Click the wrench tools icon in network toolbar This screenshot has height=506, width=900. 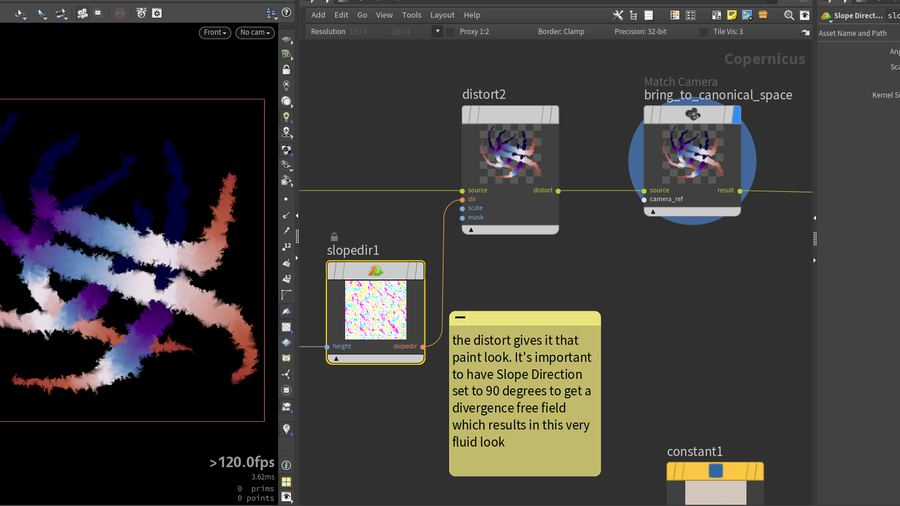click(x=618, y=15)
